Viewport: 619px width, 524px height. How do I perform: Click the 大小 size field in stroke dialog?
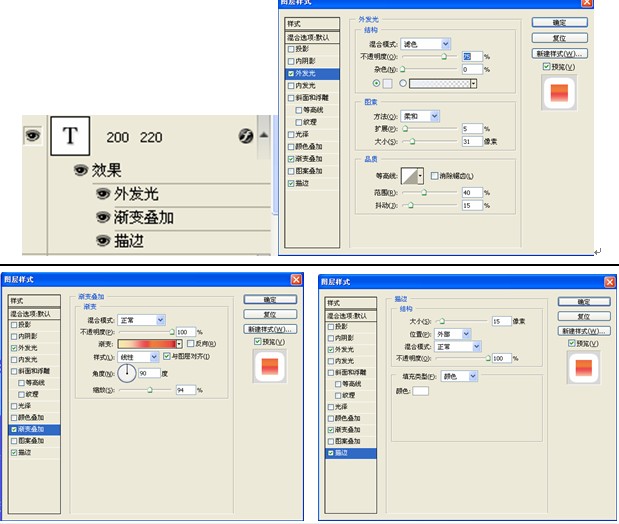[x=502, y=321]
